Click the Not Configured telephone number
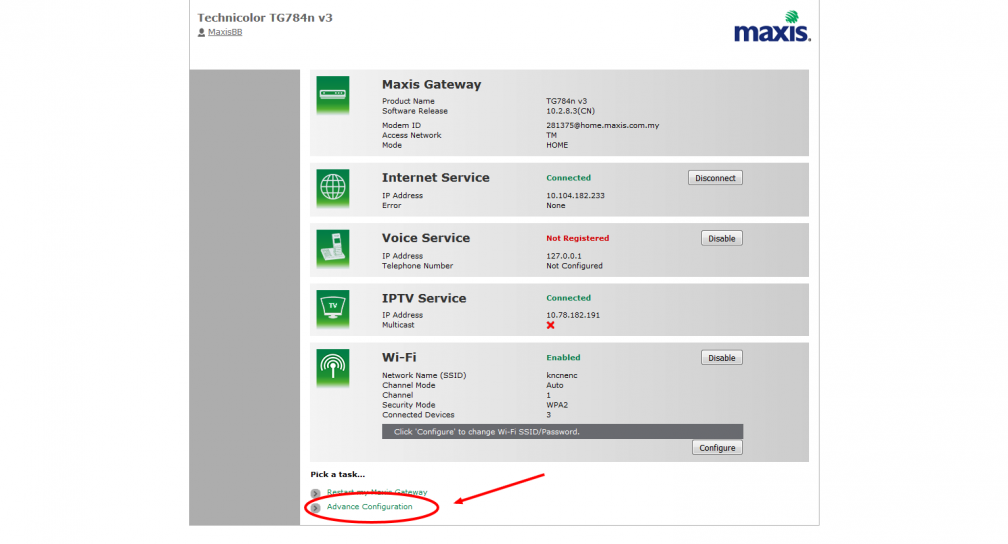Screen dimensions: 1008x544 pos(574,266)
